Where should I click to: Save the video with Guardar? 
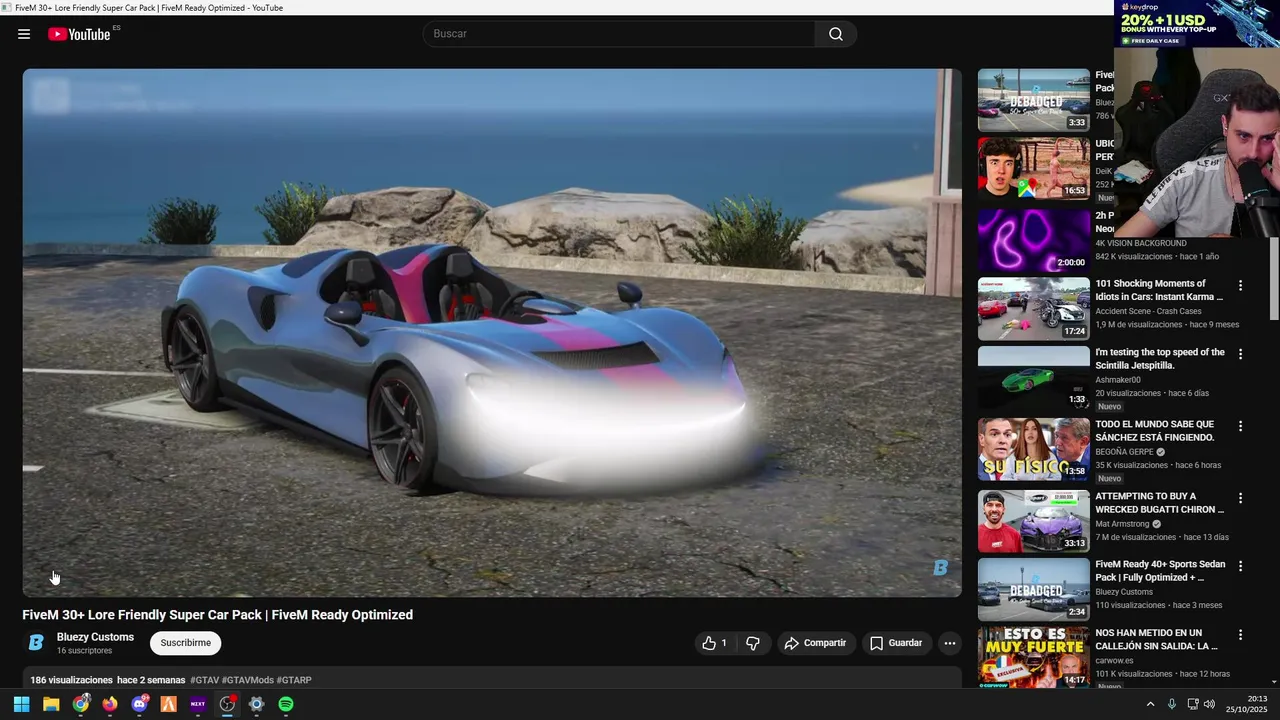point(896,643)
